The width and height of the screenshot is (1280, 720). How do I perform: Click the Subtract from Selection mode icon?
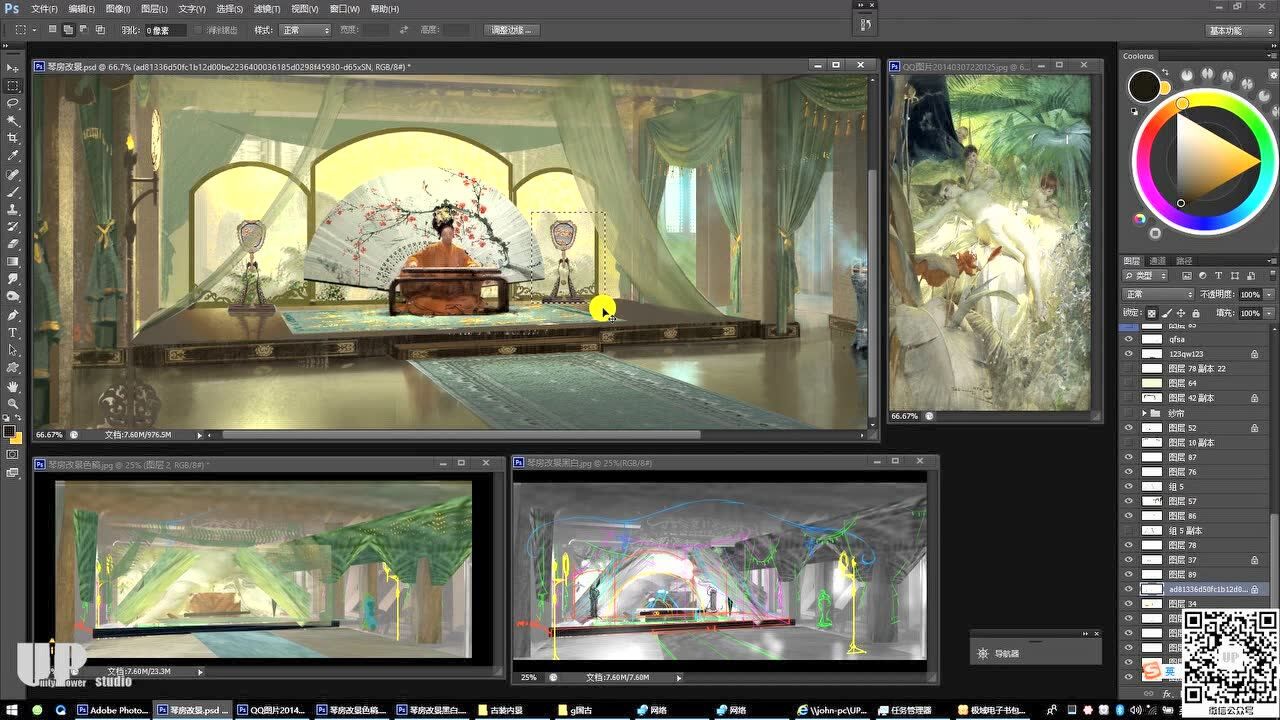tap(82, 30)
